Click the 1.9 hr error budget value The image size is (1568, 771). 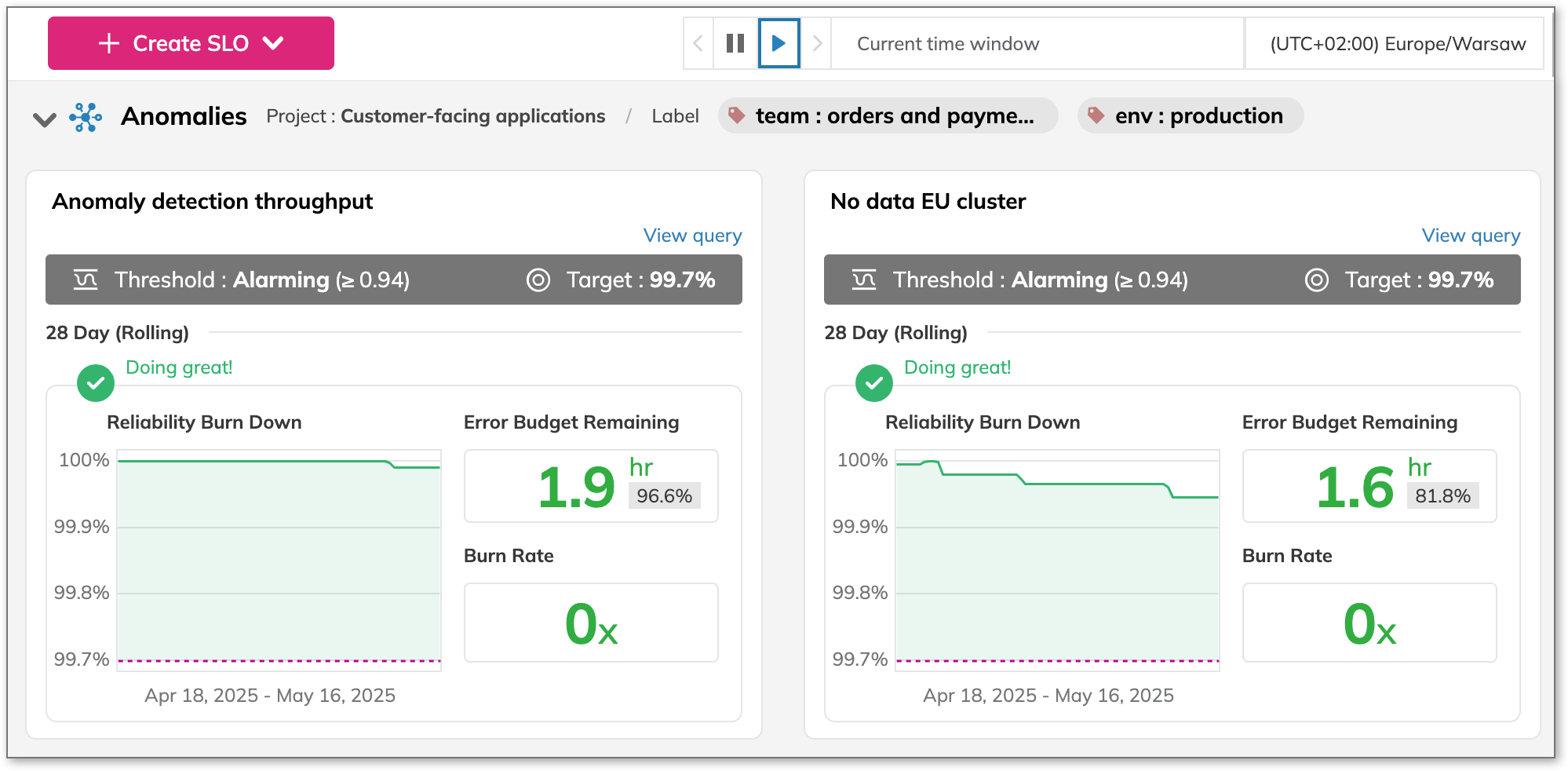pyautogui.click(x=575, y=487)
